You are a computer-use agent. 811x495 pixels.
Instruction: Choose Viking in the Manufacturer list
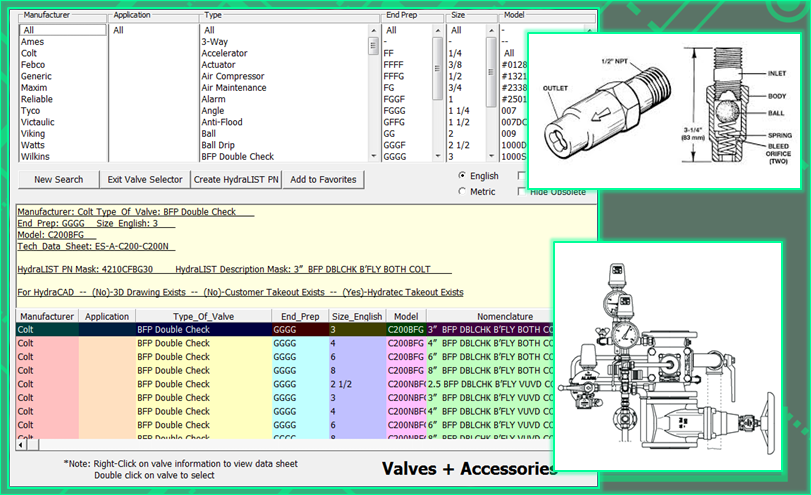33,132
